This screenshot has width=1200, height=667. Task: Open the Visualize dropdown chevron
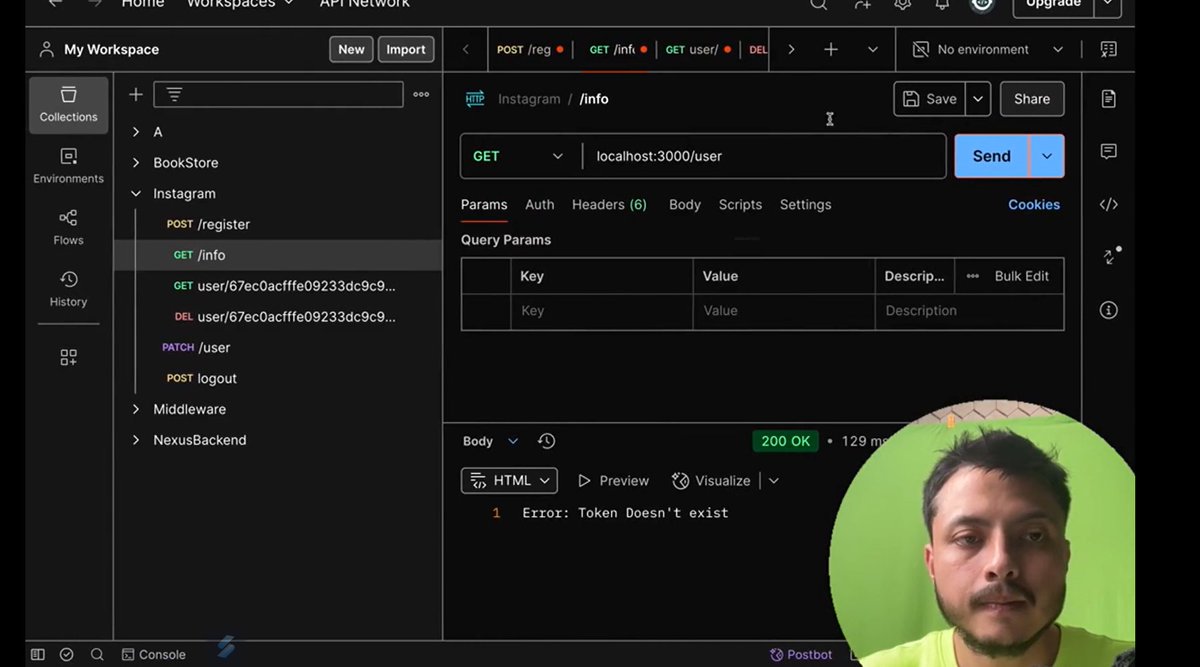[773, 481]
